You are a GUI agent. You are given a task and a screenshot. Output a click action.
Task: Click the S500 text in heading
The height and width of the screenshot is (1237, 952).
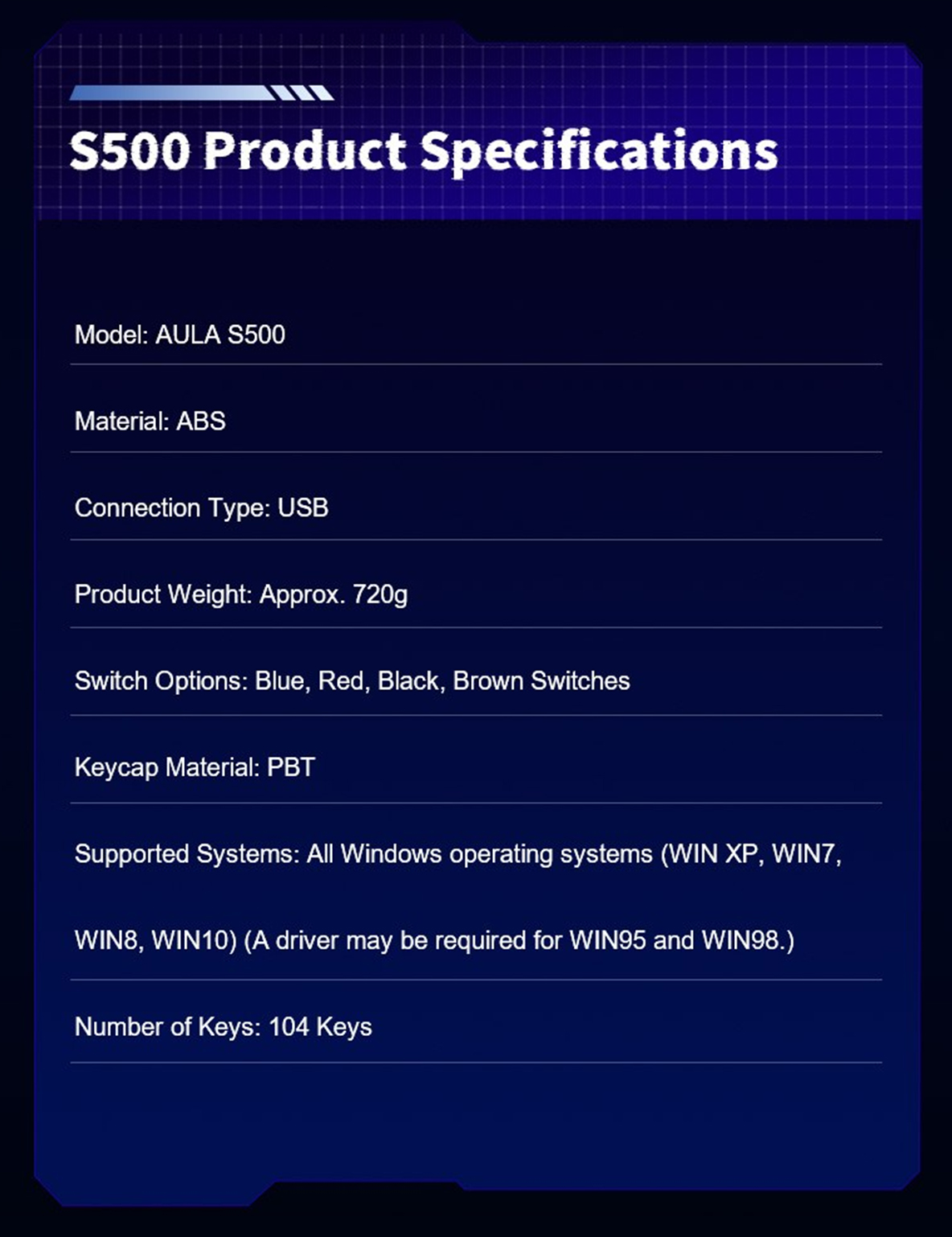click(x=130, y=151)
